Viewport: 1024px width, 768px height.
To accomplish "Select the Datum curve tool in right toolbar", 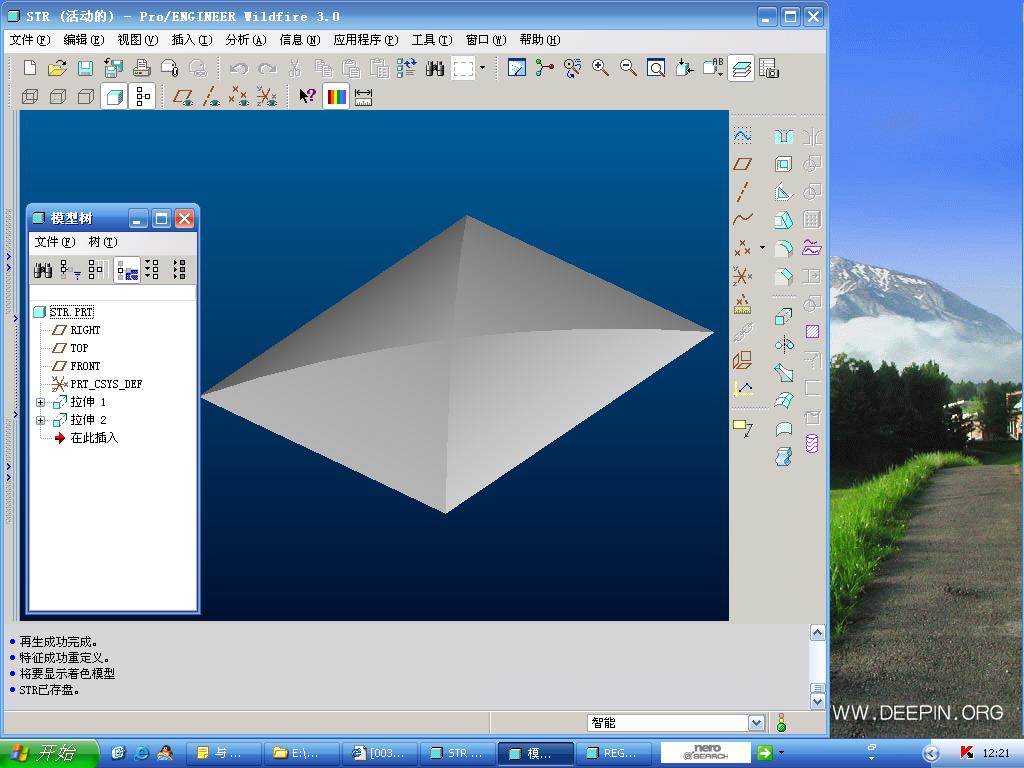I will coord(743,219).
